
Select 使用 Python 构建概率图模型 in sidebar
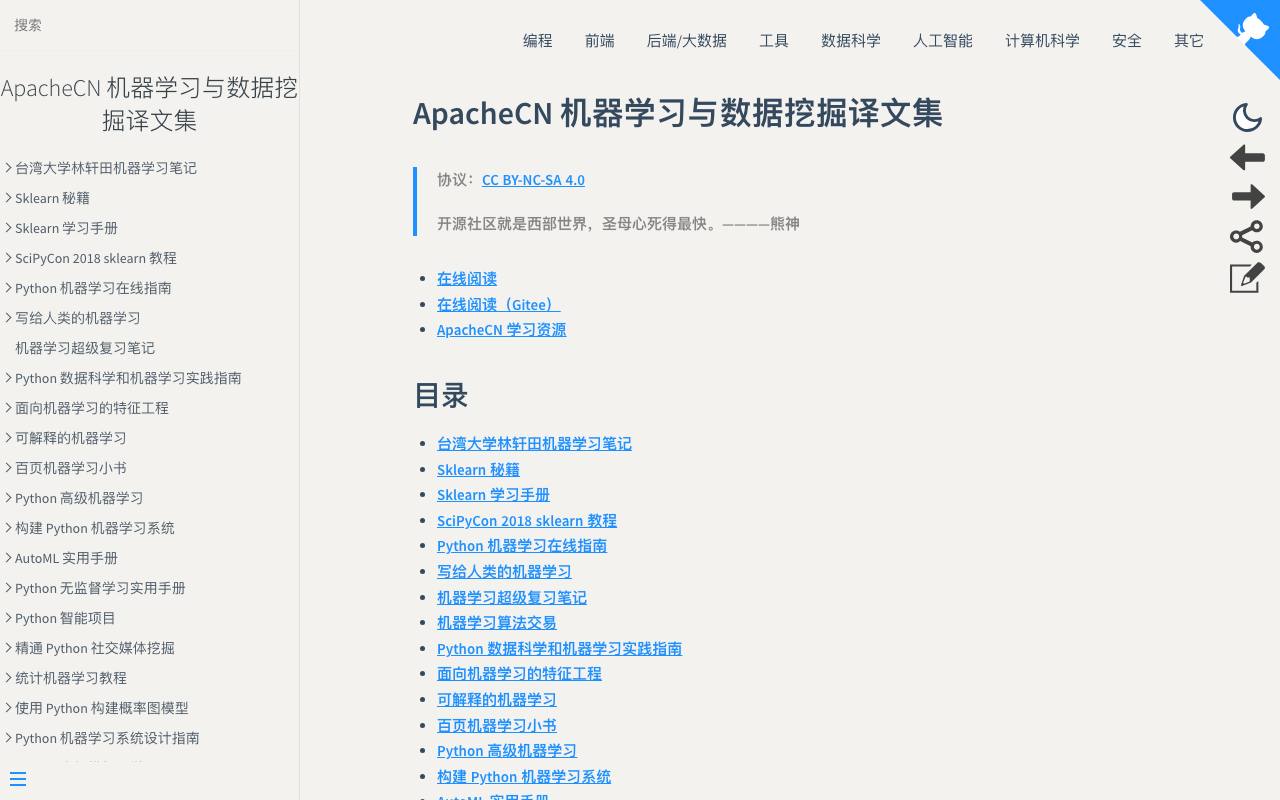[102, 708]
